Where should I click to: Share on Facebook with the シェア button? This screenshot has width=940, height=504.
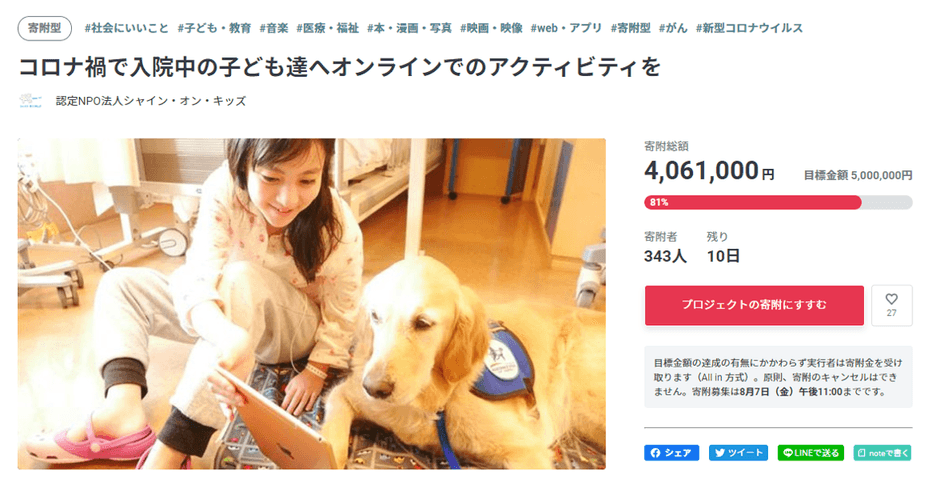pyautogui.click(x=671, y=452)
